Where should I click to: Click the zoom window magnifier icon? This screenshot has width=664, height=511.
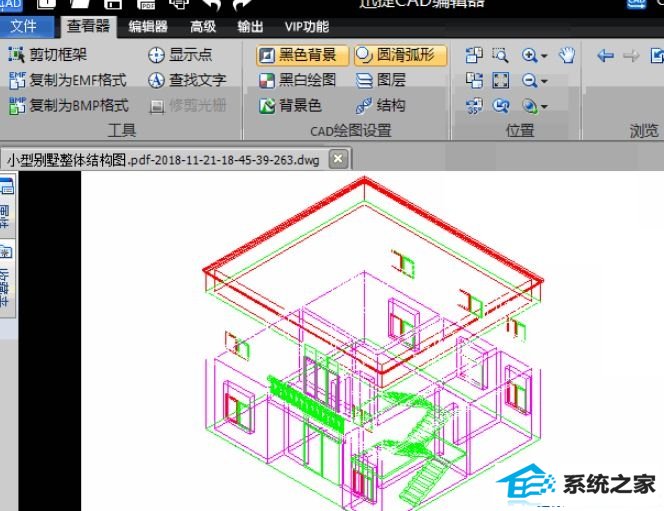coord(501,56)
